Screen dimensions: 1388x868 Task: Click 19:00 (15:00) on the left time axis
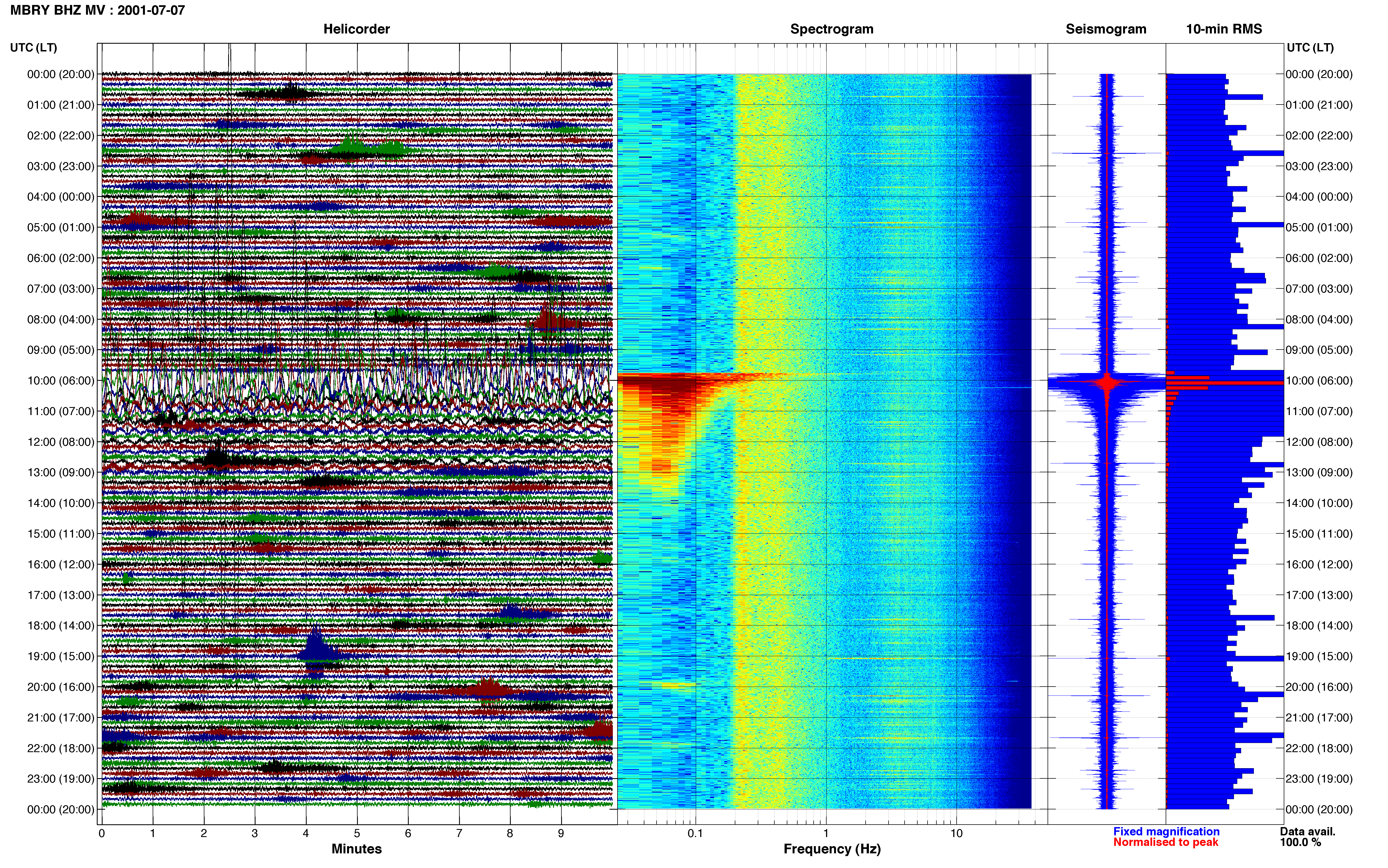point(61,656)
